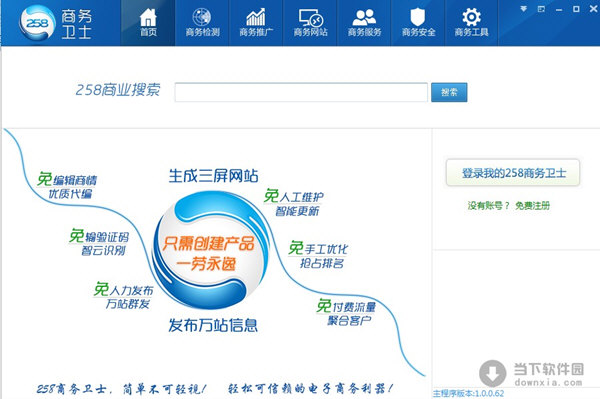600x399 pixels.
Task: Select the 商务服务 tab
Action: tap(364, 23)
